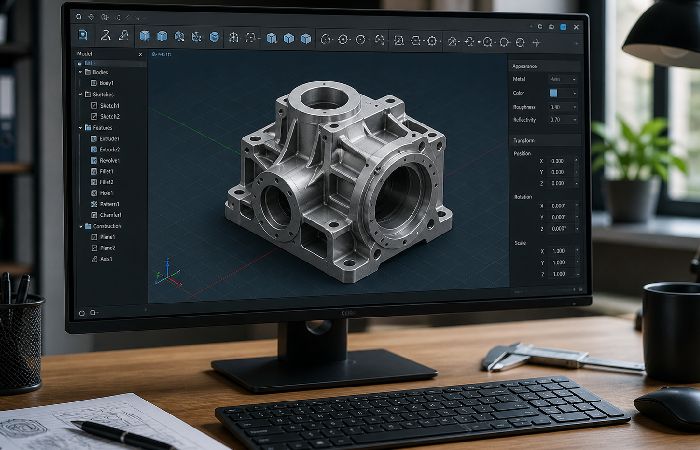Click the blue cylinder-shaped toolbar icon
Screen dimensions: 700x450
coord(214,37)
